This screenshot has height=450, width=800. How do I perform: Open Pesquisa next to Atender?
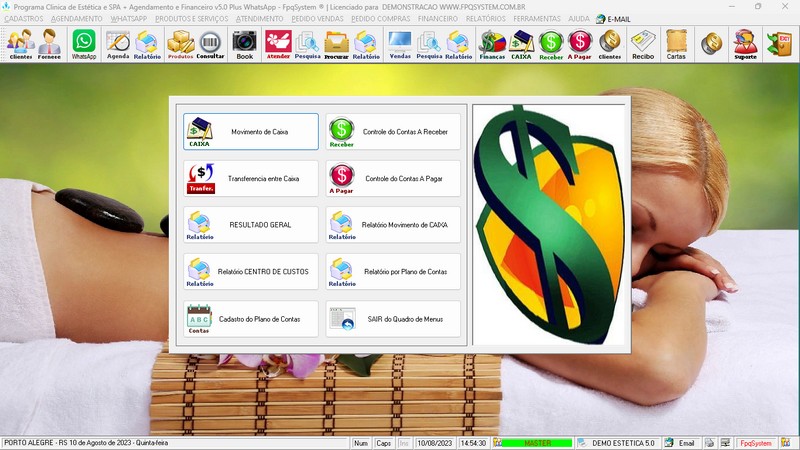(307, 44)
